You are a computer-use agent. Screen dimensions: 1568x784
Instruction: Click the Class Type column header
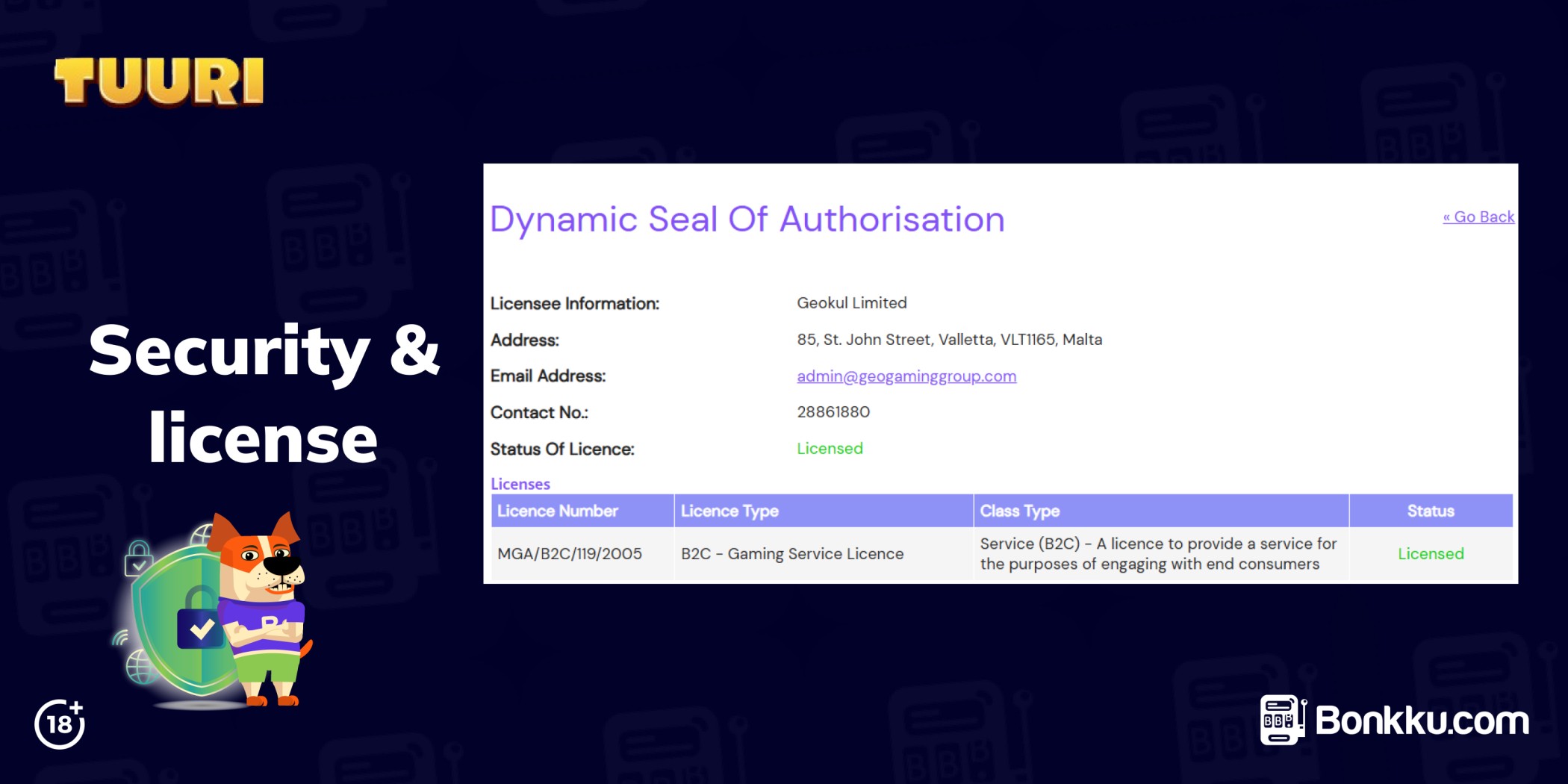click(x=1019, y=511)
